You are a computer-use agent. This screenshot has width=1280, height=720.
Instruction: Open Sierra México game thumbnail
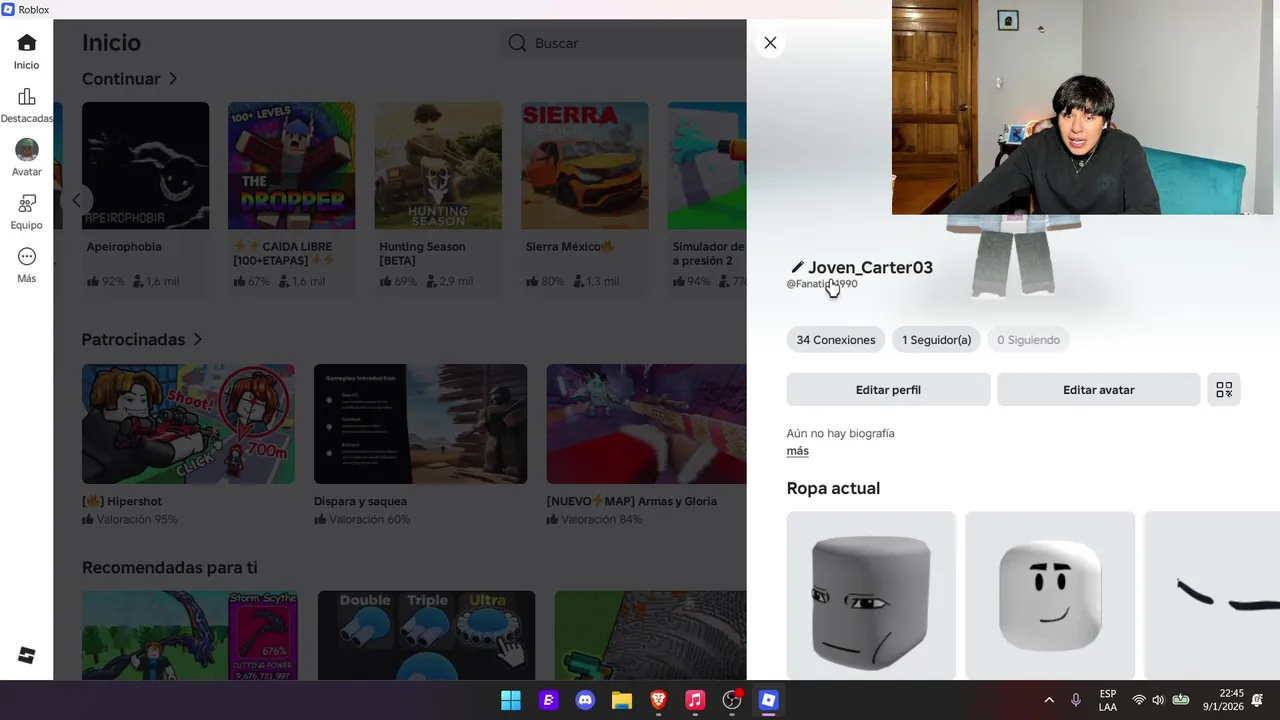(x=585, y=166)
